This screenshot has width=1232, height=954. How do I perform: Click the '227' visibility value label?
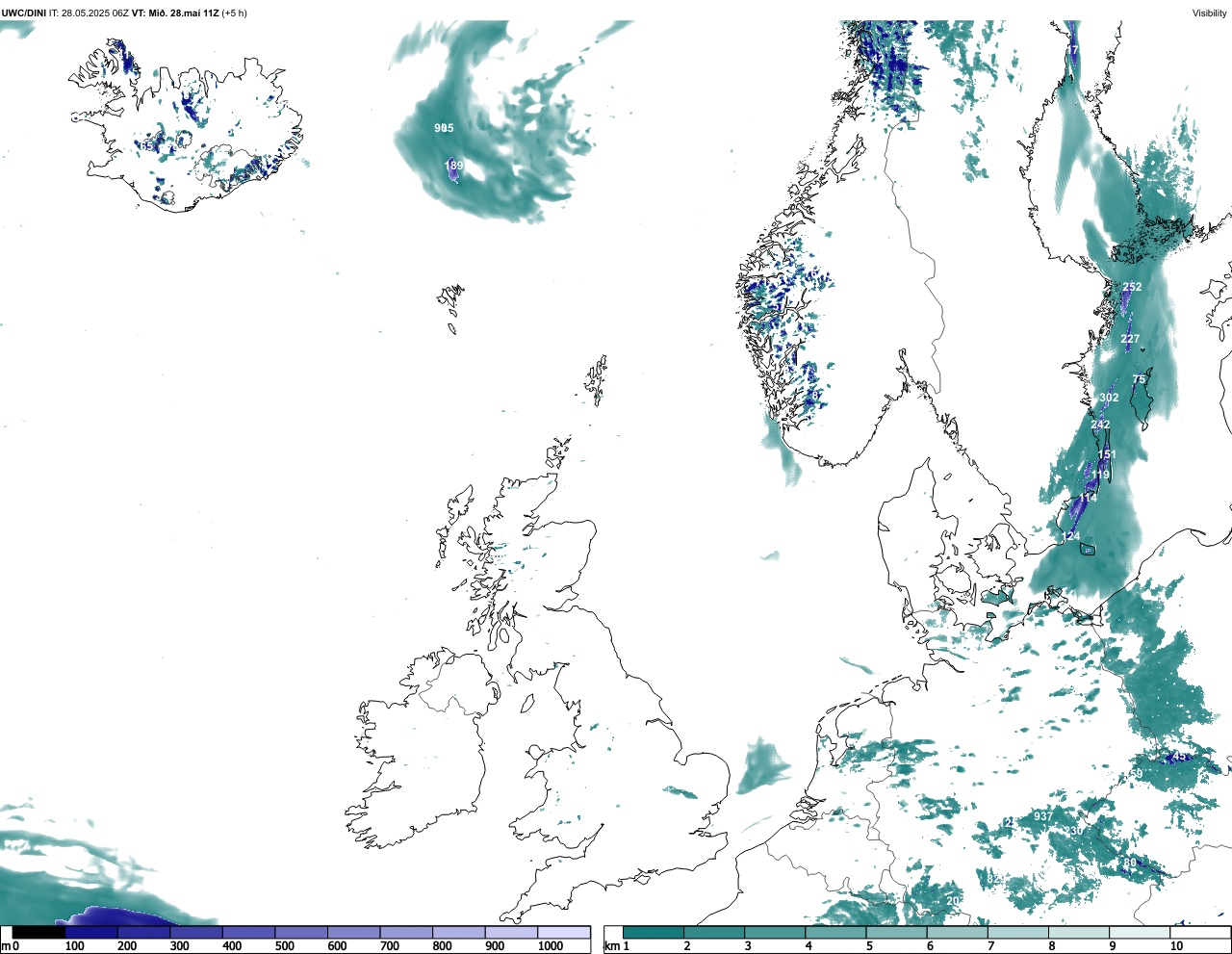[1130, 339]
